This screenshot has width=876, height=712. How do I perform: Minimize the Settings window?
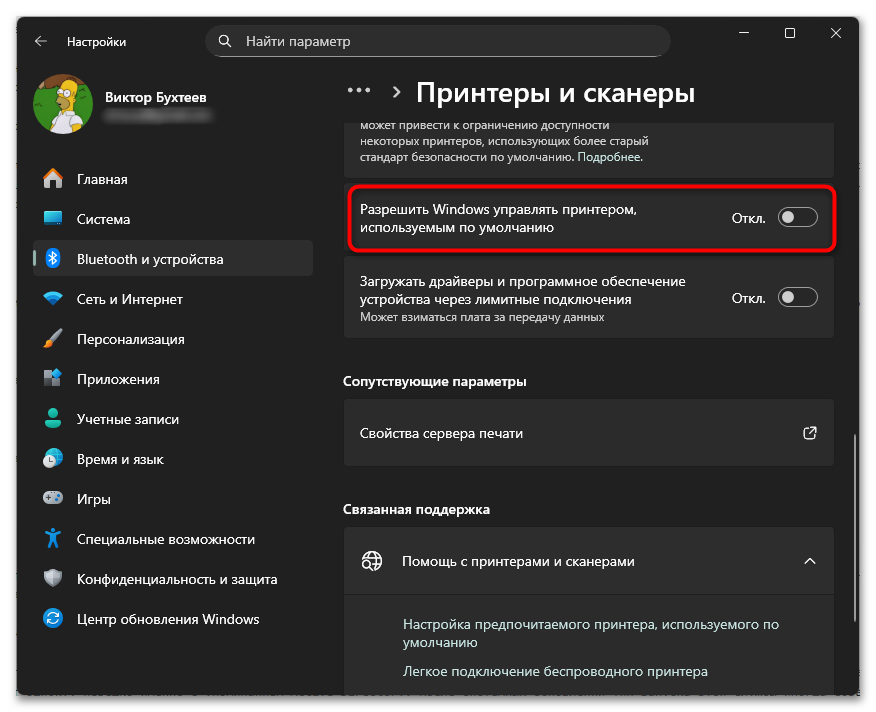pos(744,33)
